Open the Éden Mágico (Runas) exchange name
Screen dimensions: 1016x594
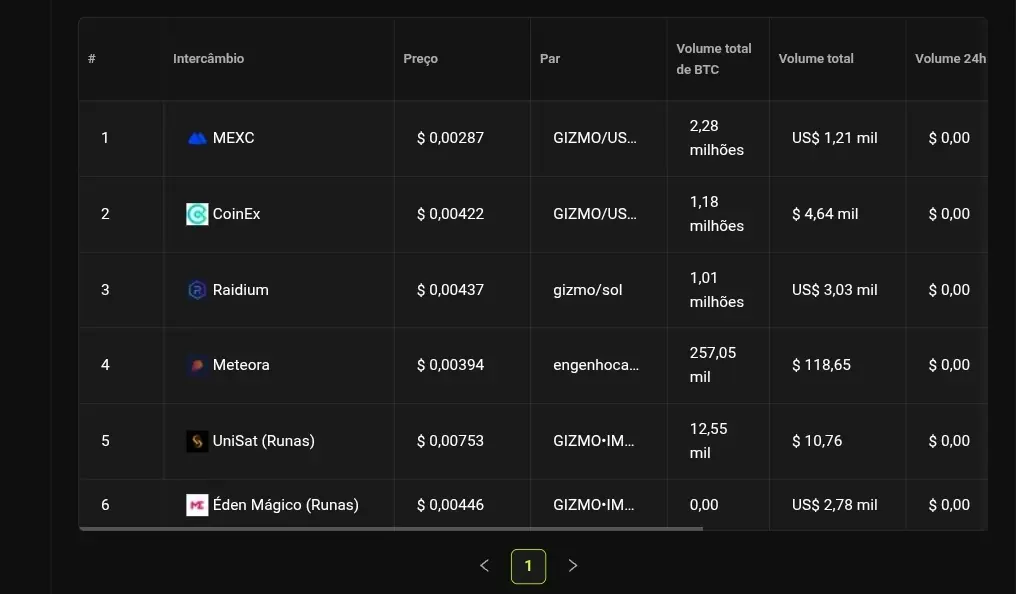click(x=286, y=505)
